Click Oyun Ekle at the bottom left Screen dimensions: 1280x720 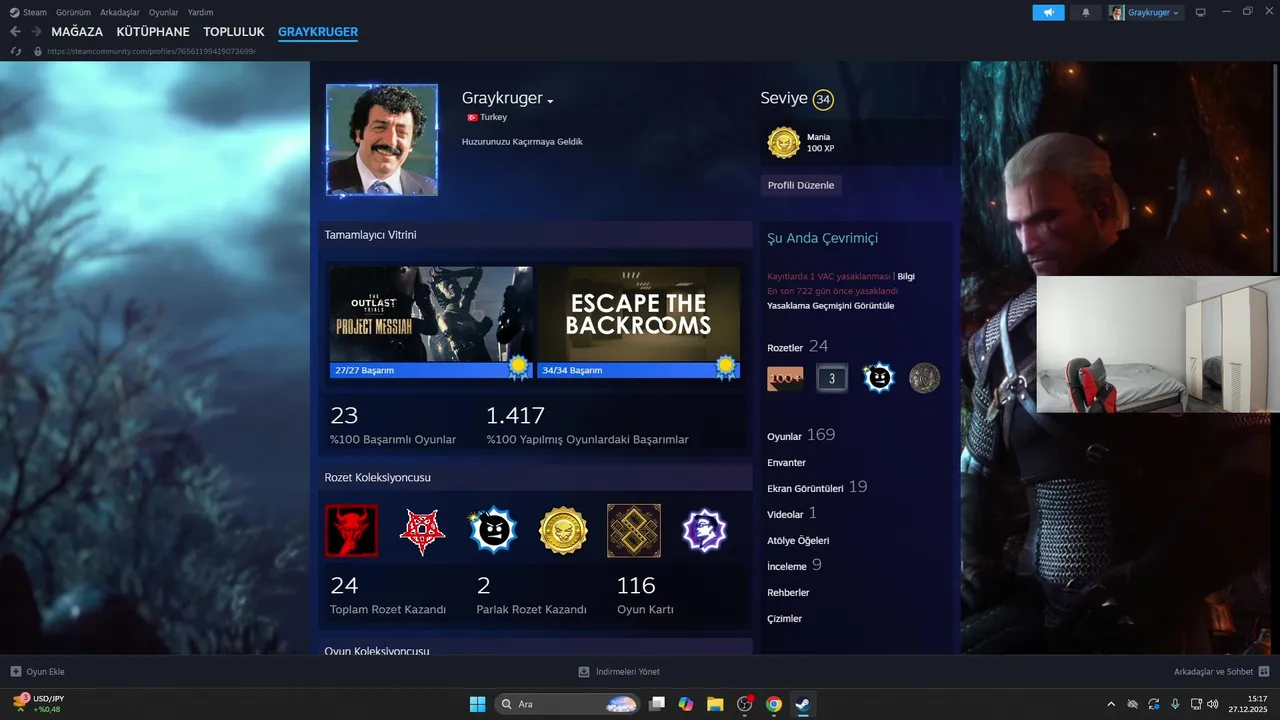pyautogui.click(x=38, y=672)
